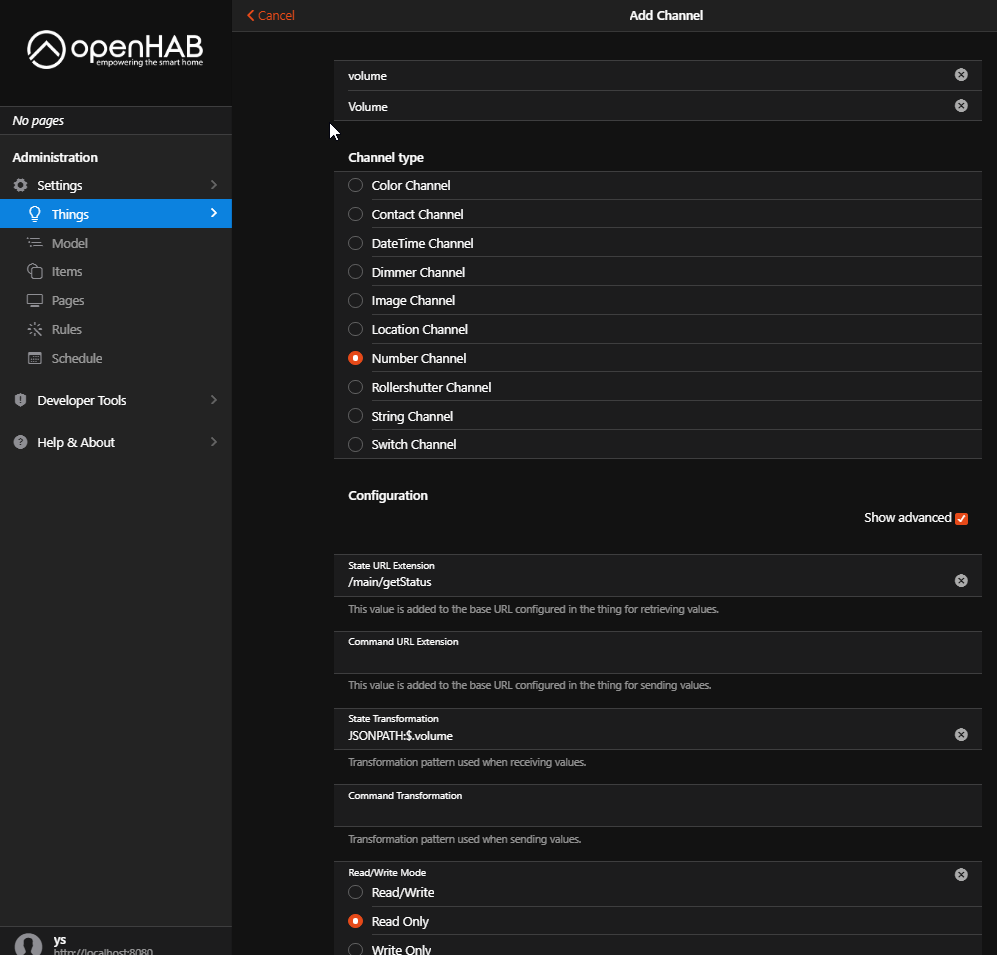This screenshot has width=997, height=955.
Task: Click the Rules sparkle icon
Action: pyautogui.click(x=34, y=329)
